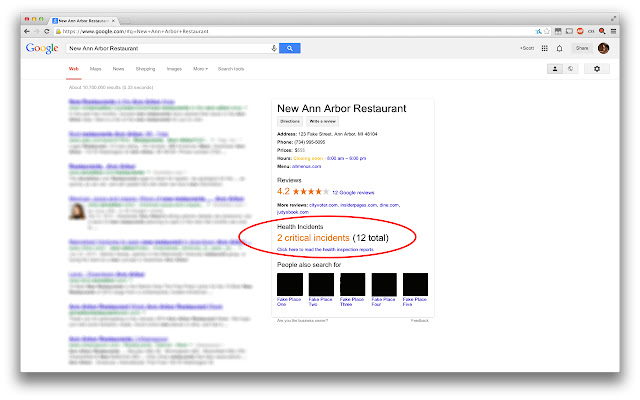Click the blue translate icon in the address bar
This screenshot has height=400, width=640.
pyautogui.click(x=539, y=31)
